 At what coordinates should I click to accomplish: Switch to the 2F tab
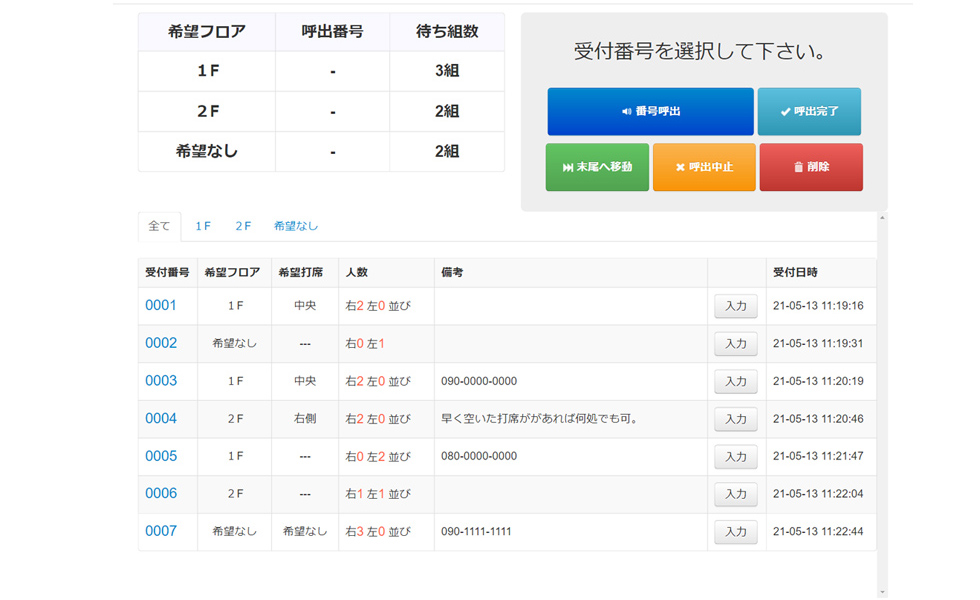[243, 226]
